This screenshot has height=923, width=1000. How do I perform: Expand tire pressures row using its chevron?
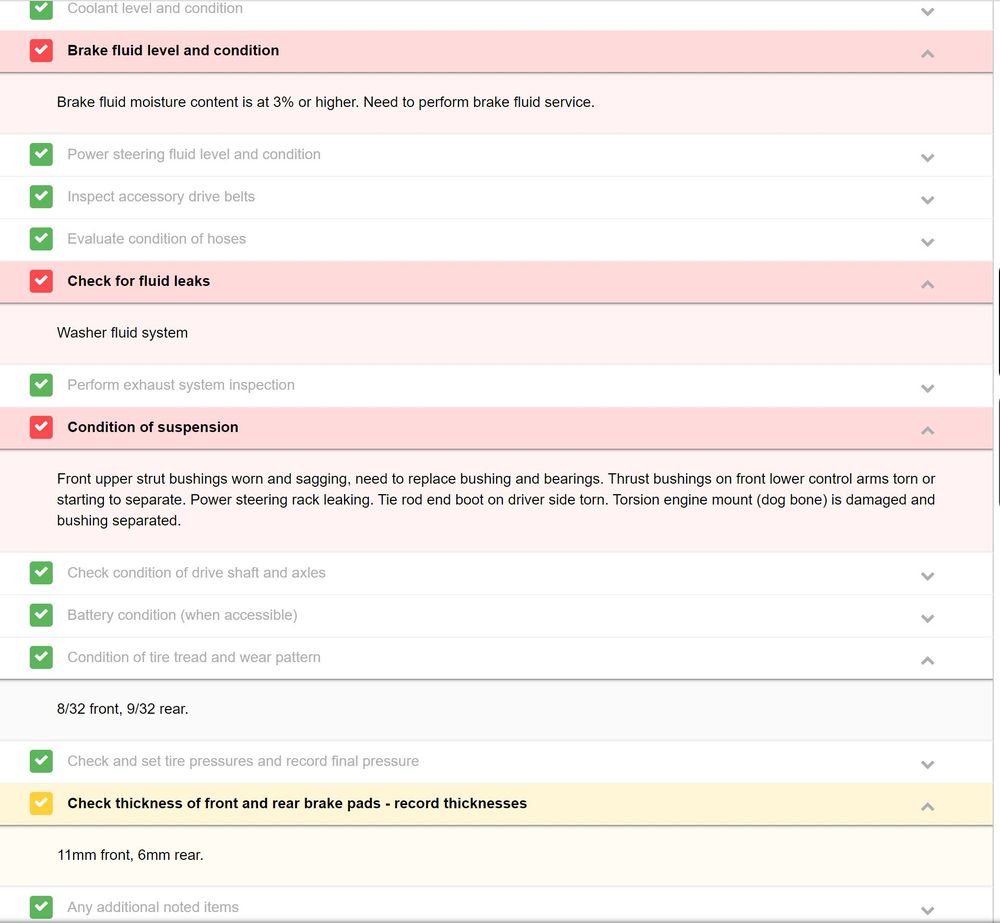pyautogui.click(x=927, y=764)
